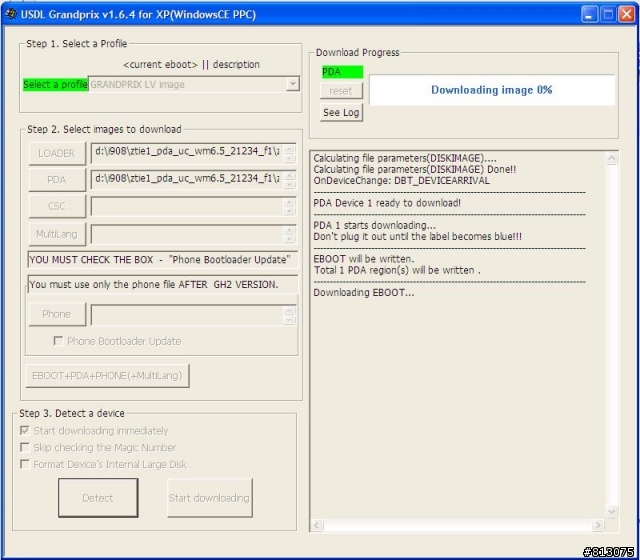Open the GRANDPRIX LV image profile dropdown

pos(293,84)
